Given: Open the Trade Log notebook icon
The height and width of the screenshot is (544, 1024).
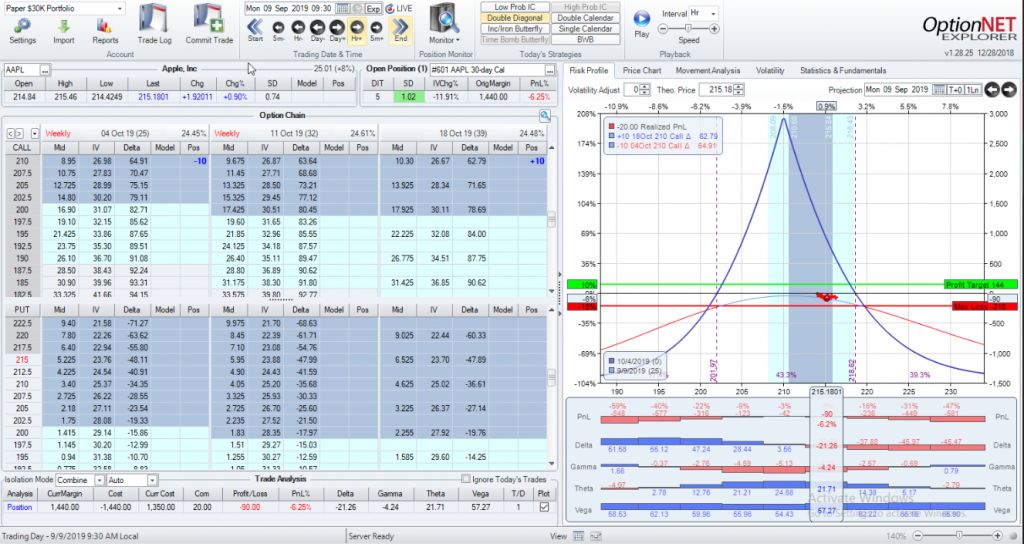Looking at the screenshot, I should point(155,18).
